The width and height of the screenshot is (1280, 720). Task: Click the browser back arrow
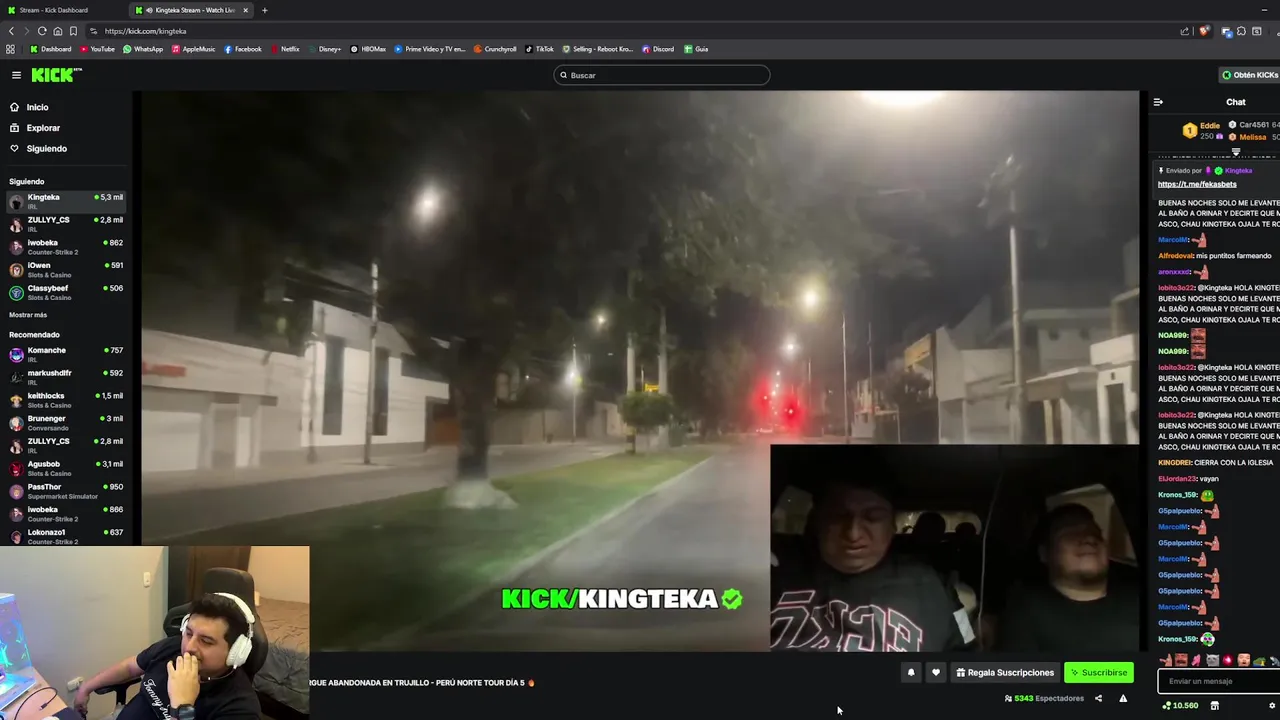[x=11, y=31]
